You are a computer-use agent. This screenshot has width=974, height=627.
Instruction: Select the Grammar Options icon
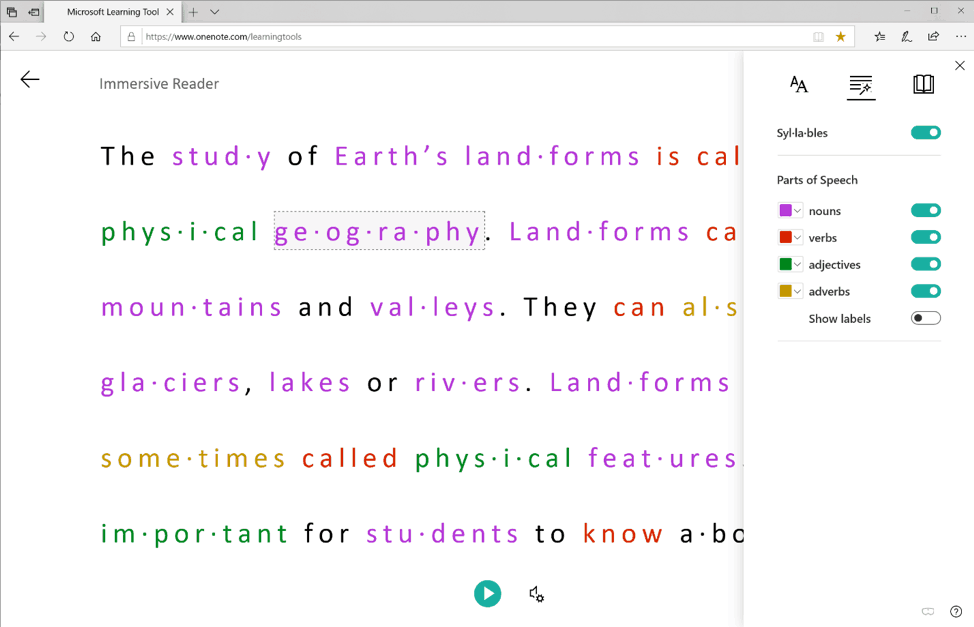tap(860, 86)
